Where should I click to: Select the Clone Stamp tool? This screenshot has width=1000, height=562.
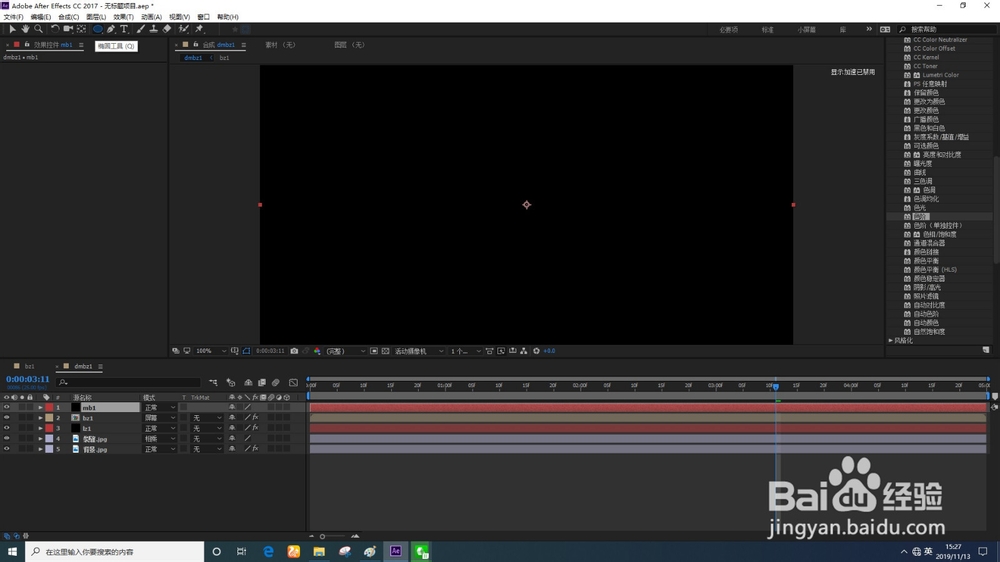pos(153,29)
